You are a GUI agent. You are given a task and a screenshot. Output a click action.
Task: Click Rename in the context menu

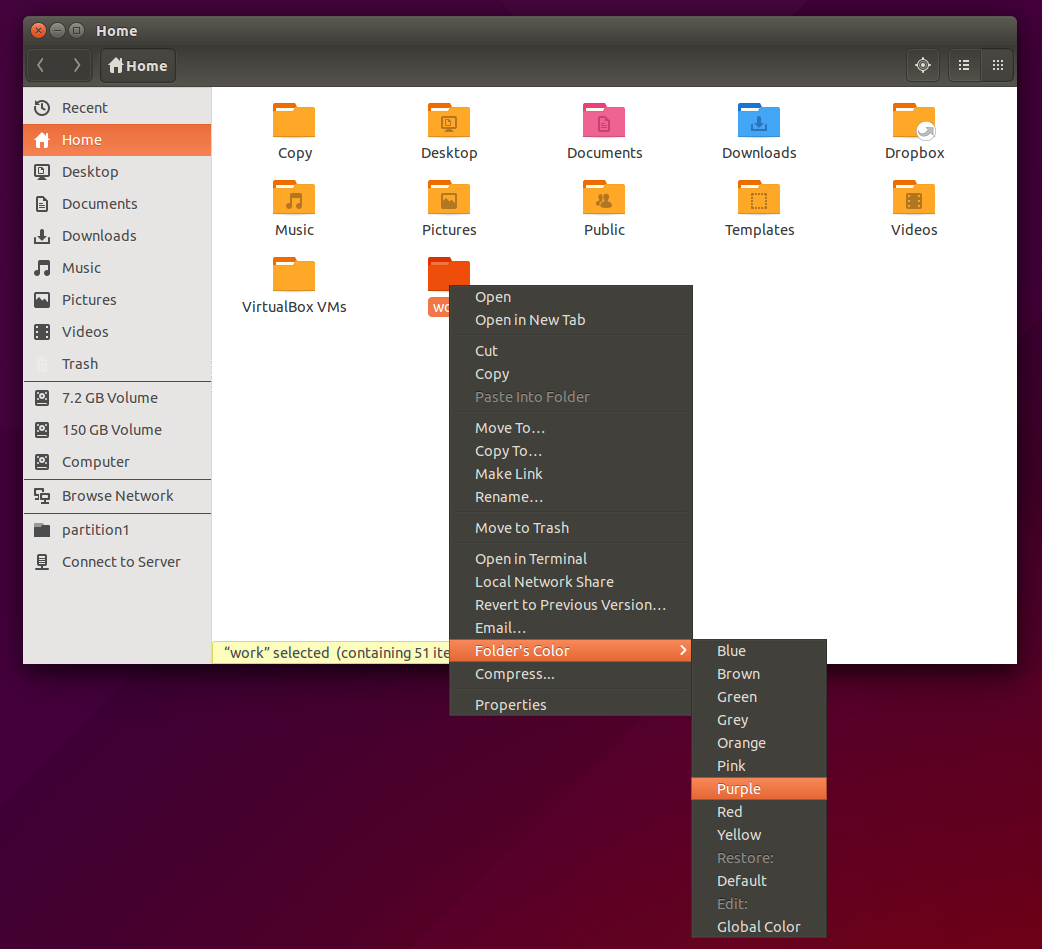click(512, 496)
